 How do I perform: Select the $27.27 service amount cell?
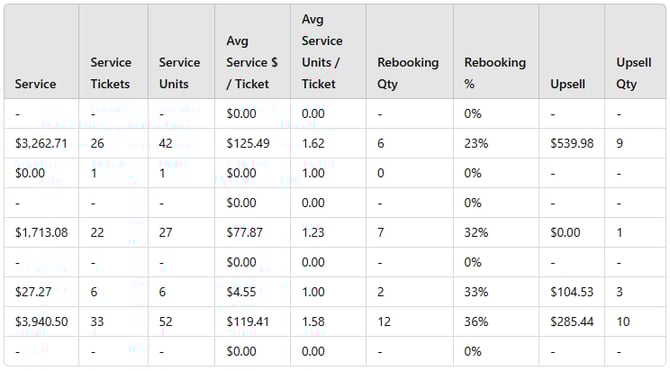tap(33, 292)
